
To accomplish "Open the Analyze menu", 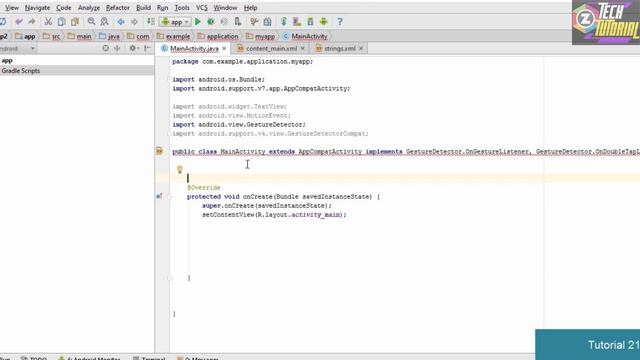I will pos(89,8).
